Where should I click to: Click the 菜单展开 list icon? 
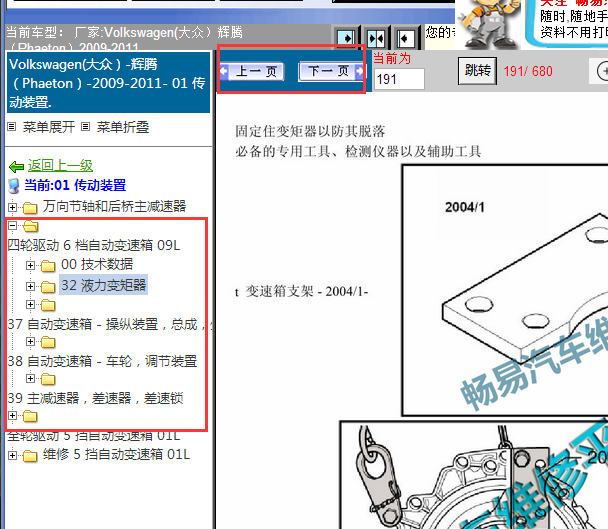[x=12, y=127]
